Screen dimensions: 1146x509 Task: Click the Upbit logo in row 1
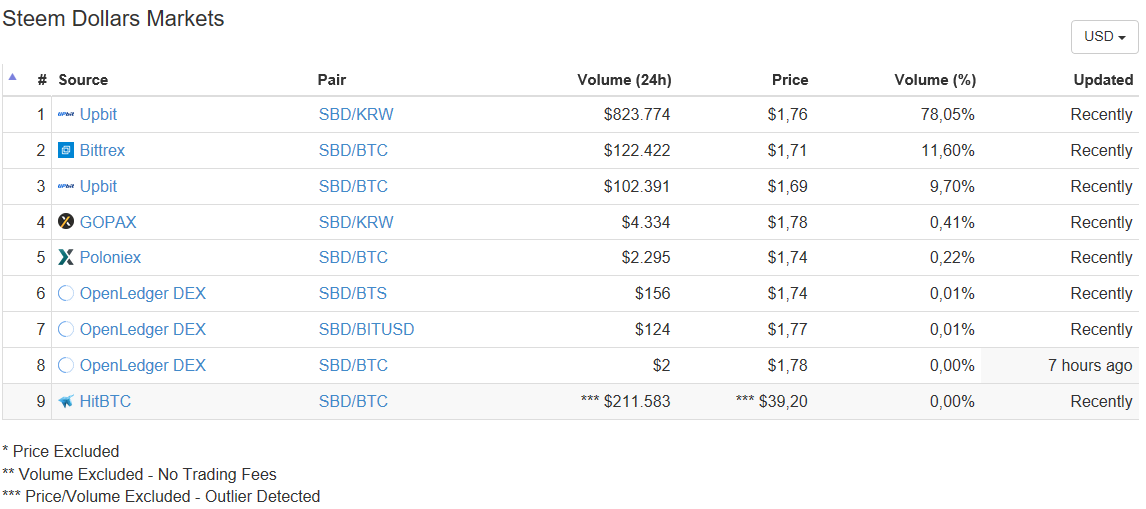[x=66, y=115]
